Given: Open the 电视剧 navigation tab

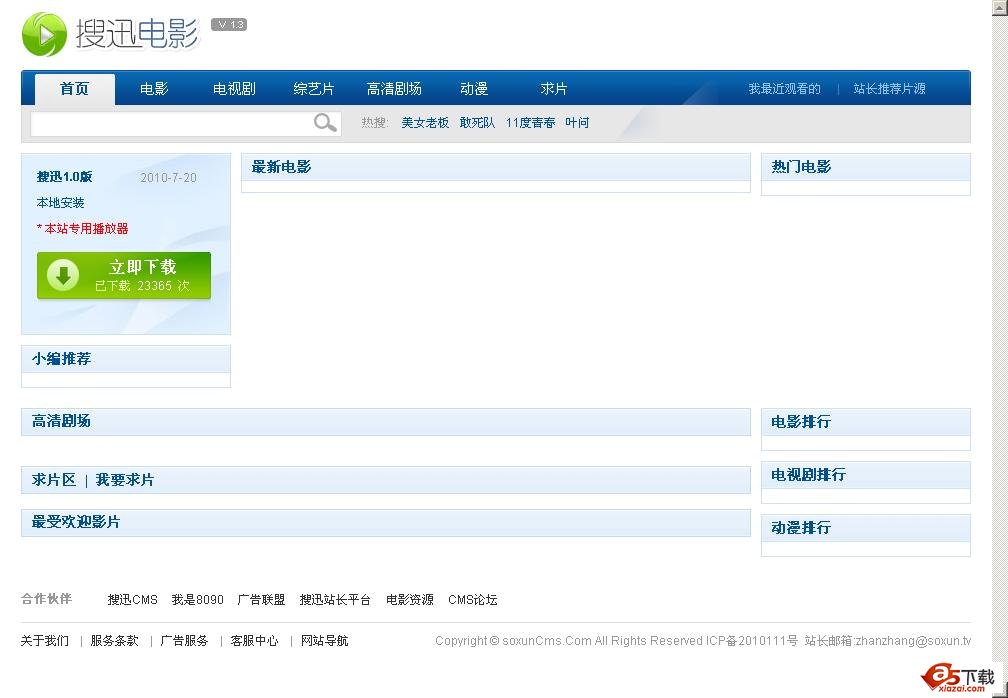Looking at the screenshot, I should pyautogui.click(x=234, y=89).
